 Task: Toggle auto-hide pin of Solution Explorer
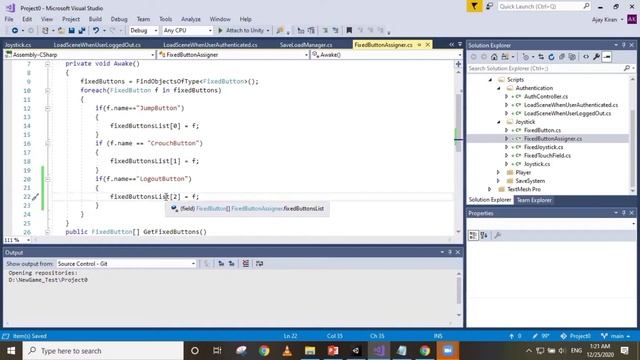(x=624, y=45)
